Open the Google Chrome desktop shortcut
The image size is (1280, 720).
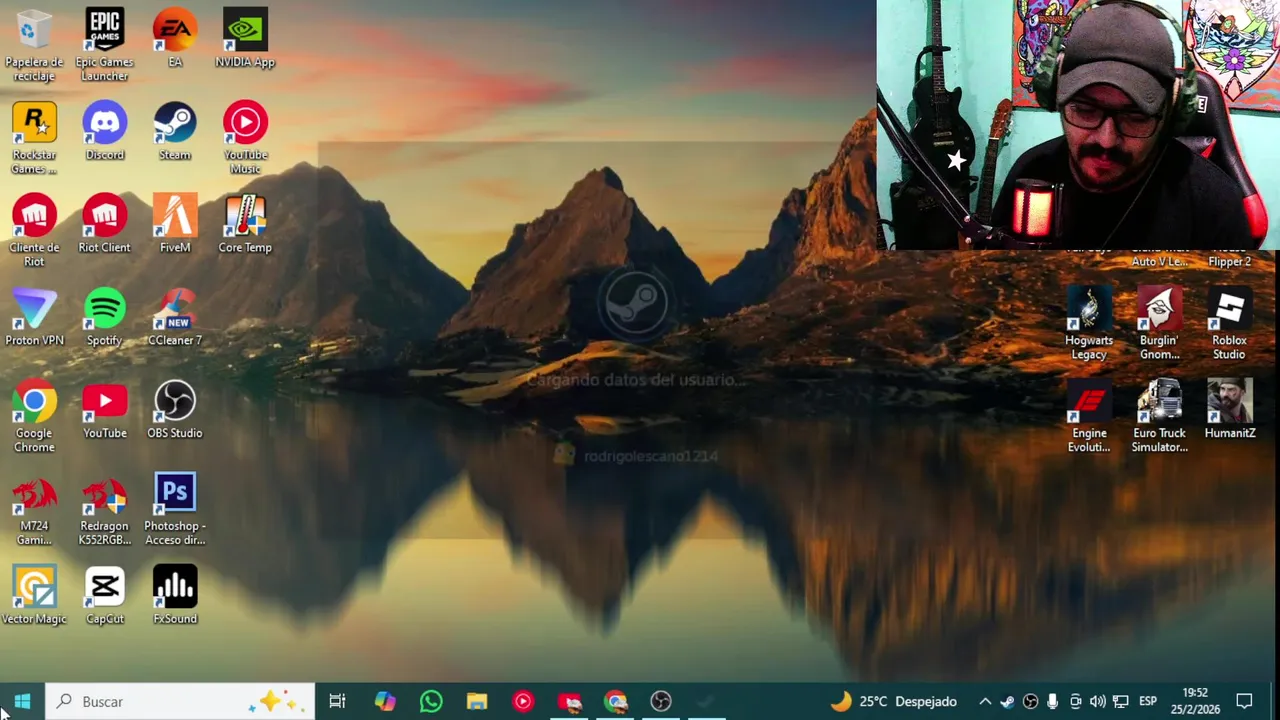click(34, 417)
